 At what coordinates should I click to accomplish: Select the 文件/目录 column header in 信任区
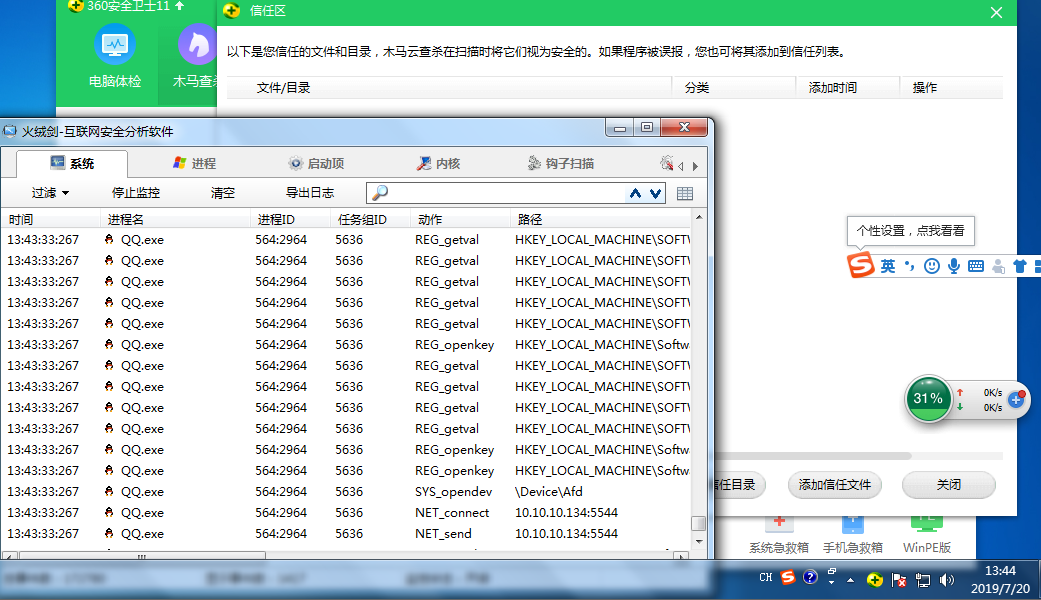[283, 88]
